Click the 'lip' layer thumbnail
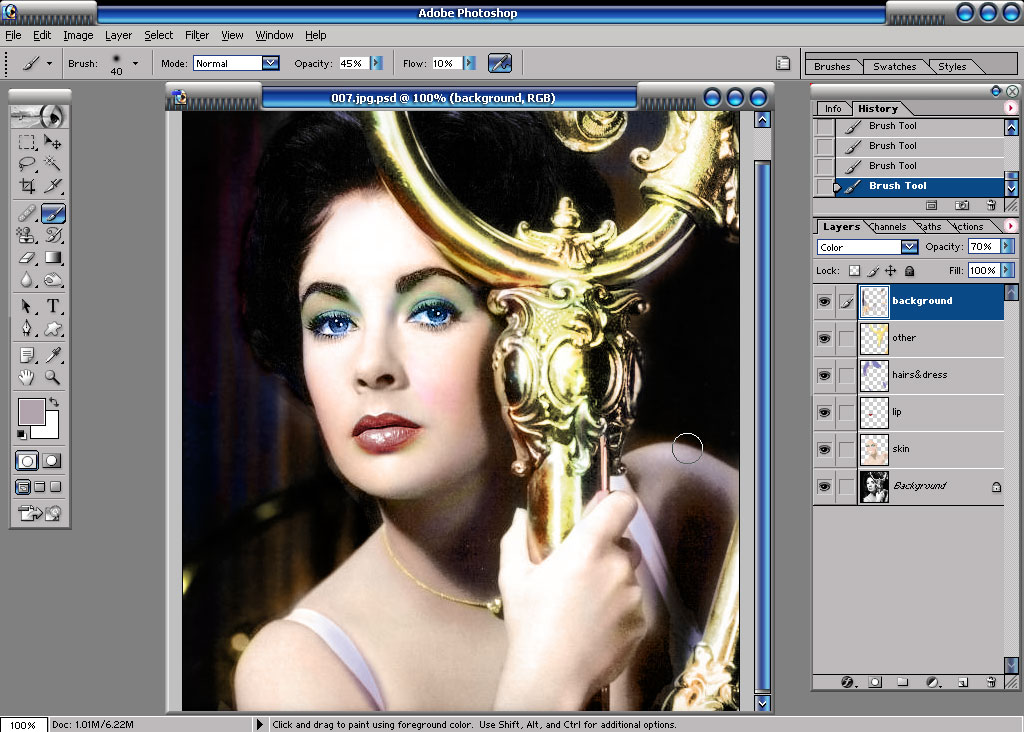1024x732 pixels. 874,413
